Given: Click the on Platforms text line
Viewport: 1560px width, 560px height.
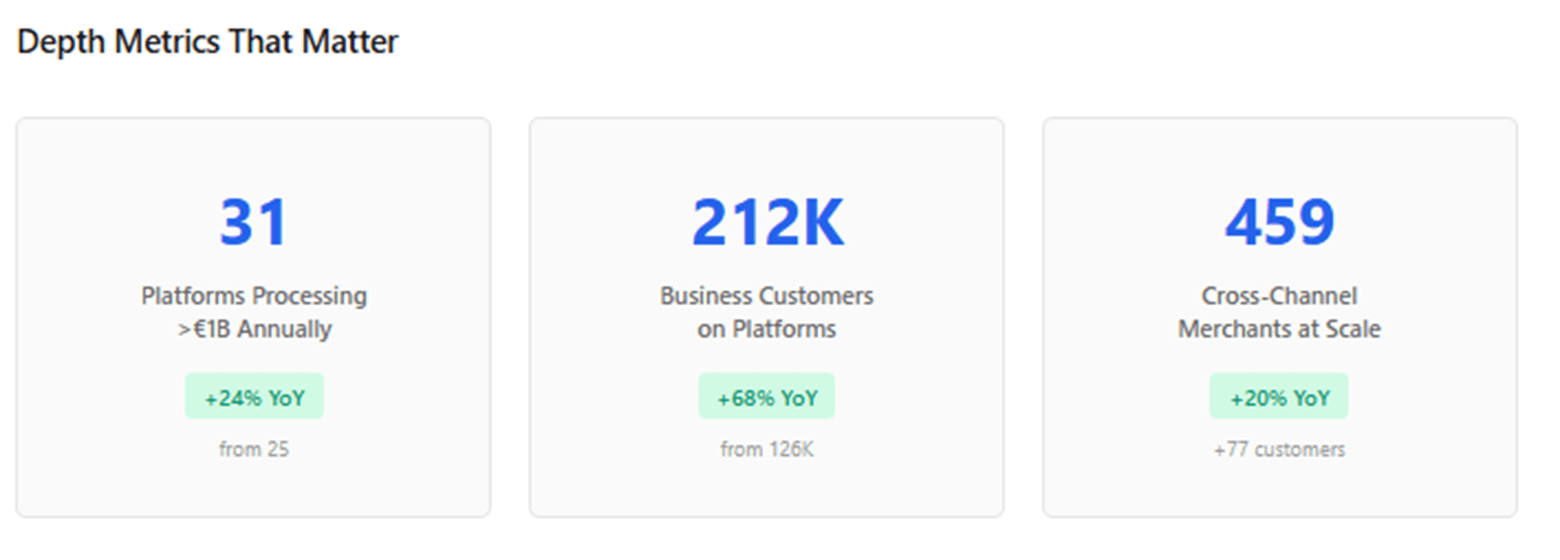Looking at the screenshot, I should [767, 329].
